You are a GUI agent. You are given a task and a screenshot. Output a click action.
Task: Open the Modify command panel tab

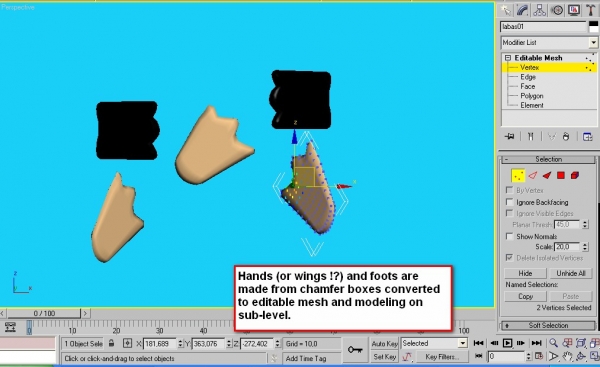pyautogui.click(x=522, y=10)
